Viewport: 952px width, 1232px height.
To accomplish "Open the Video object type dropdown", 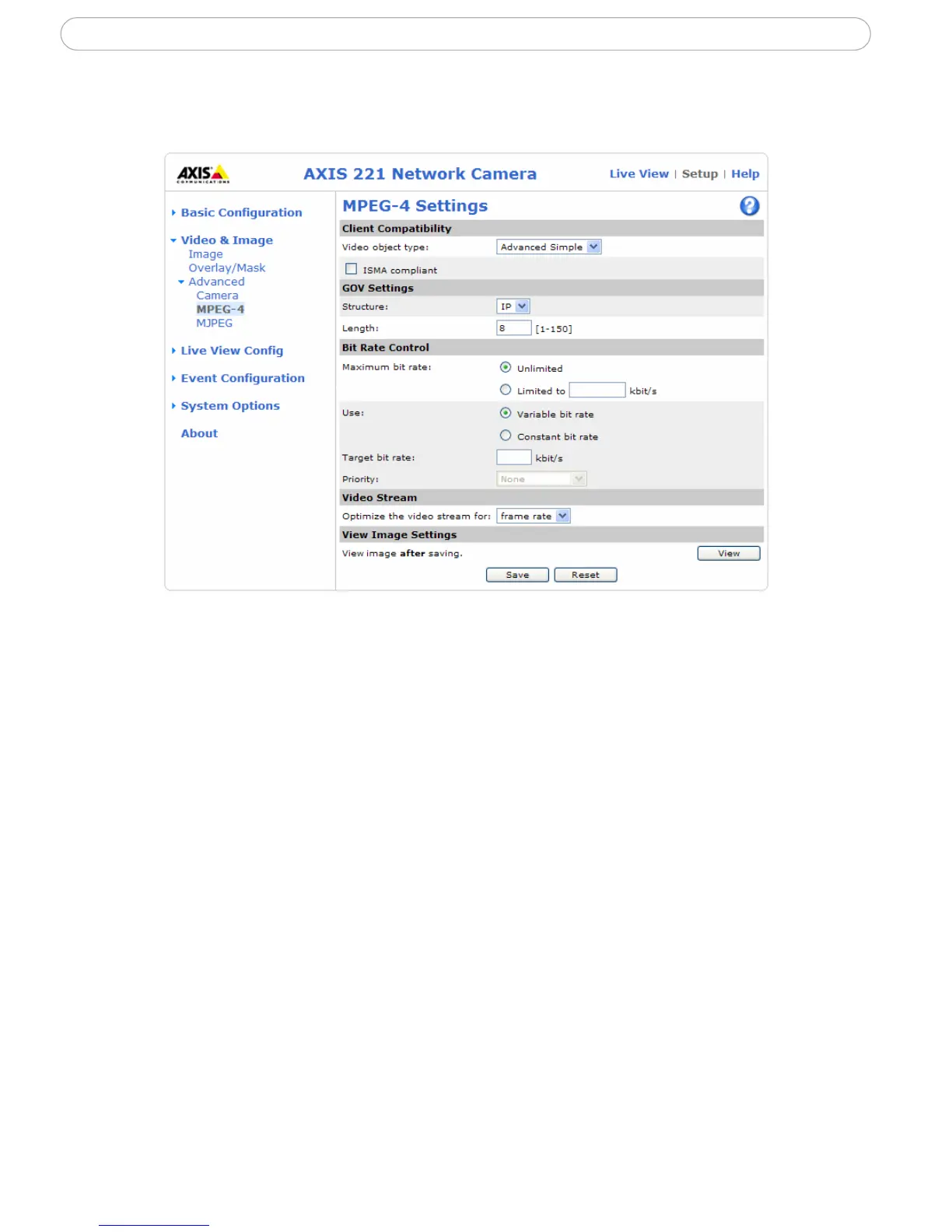I will [549, 247].
